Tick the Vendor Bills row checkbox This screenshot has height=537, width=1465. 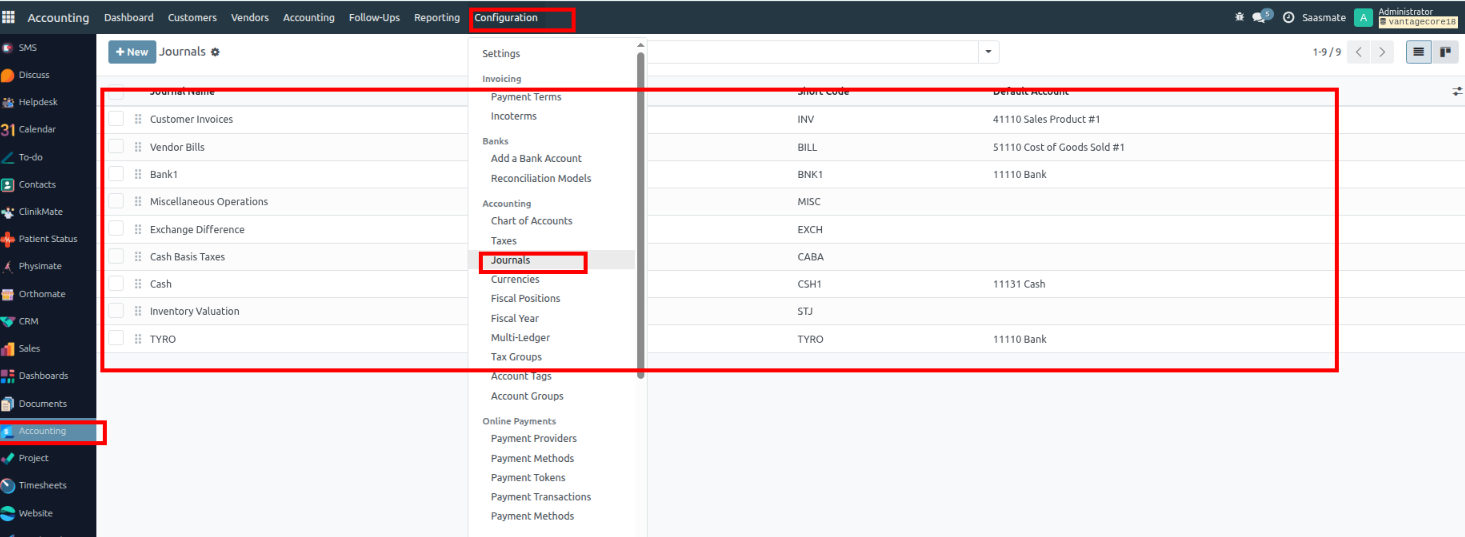(116, 147)
